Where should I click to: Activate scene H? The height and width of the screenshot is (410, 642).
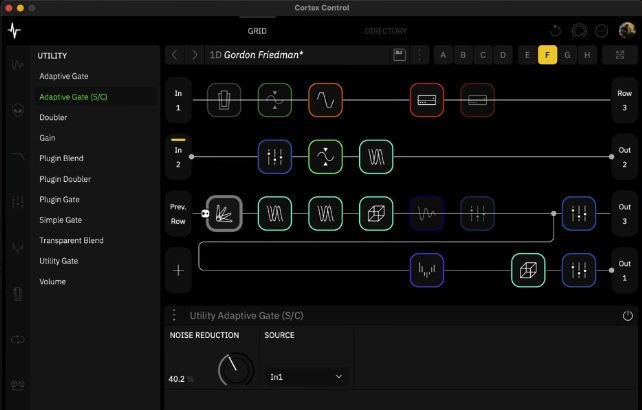(587, 55)
